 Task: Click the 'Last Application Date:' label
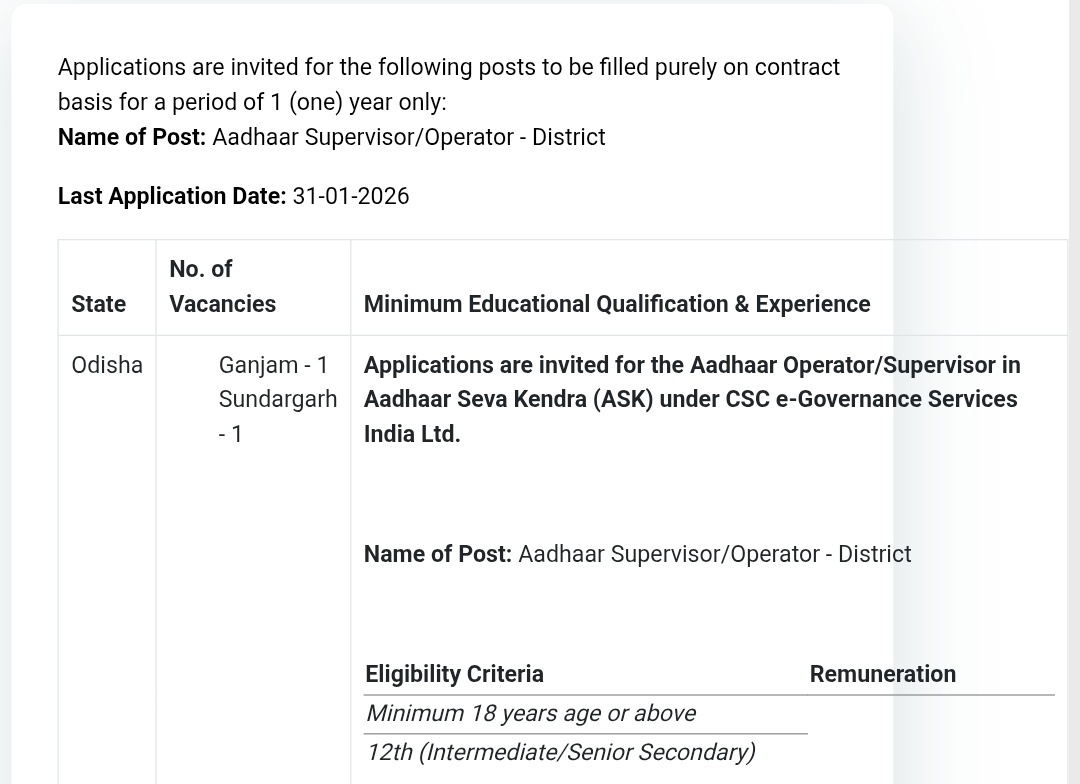(172, 196)
